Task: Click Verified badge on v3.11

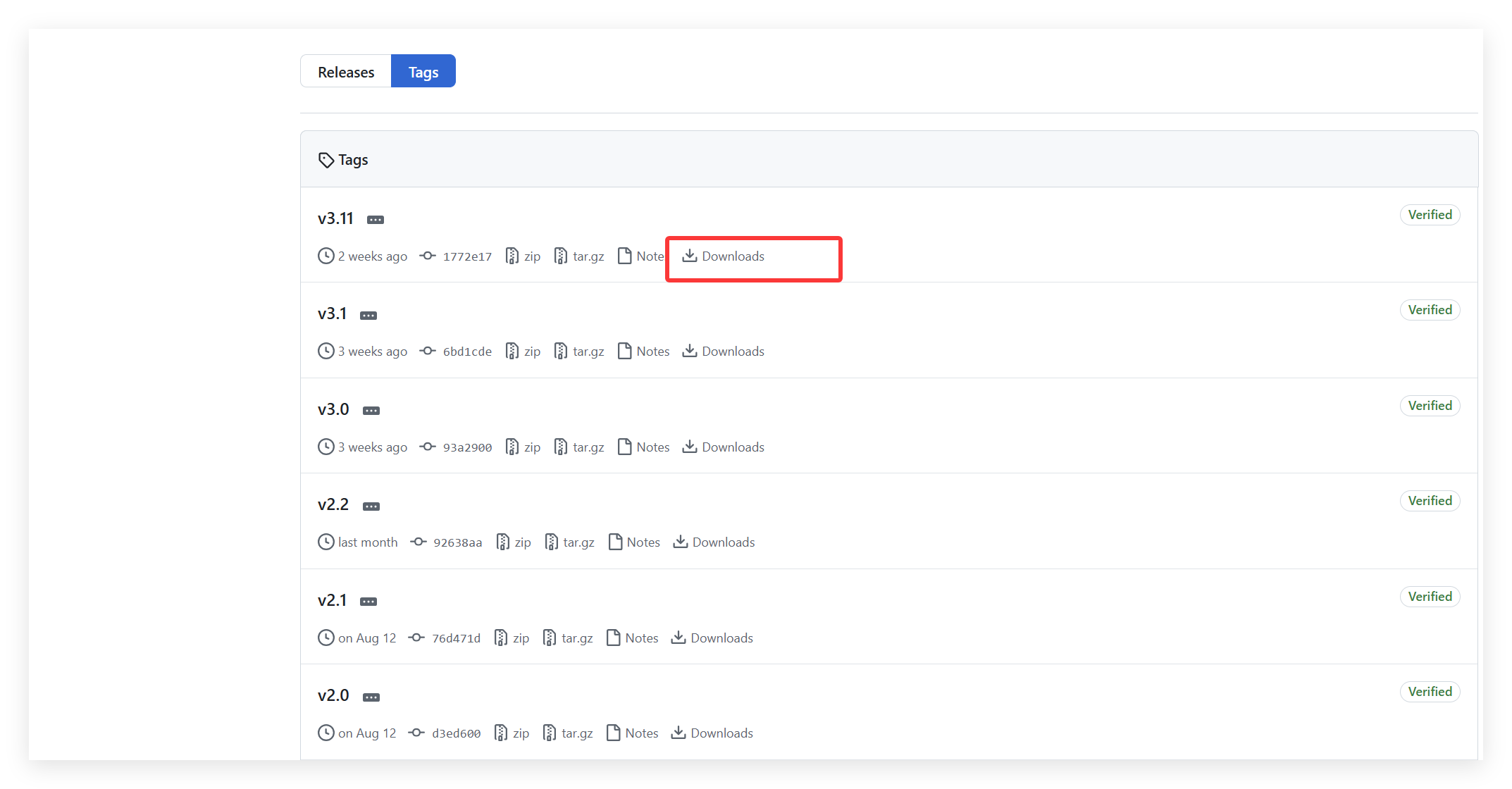Action: [1430, 215]
